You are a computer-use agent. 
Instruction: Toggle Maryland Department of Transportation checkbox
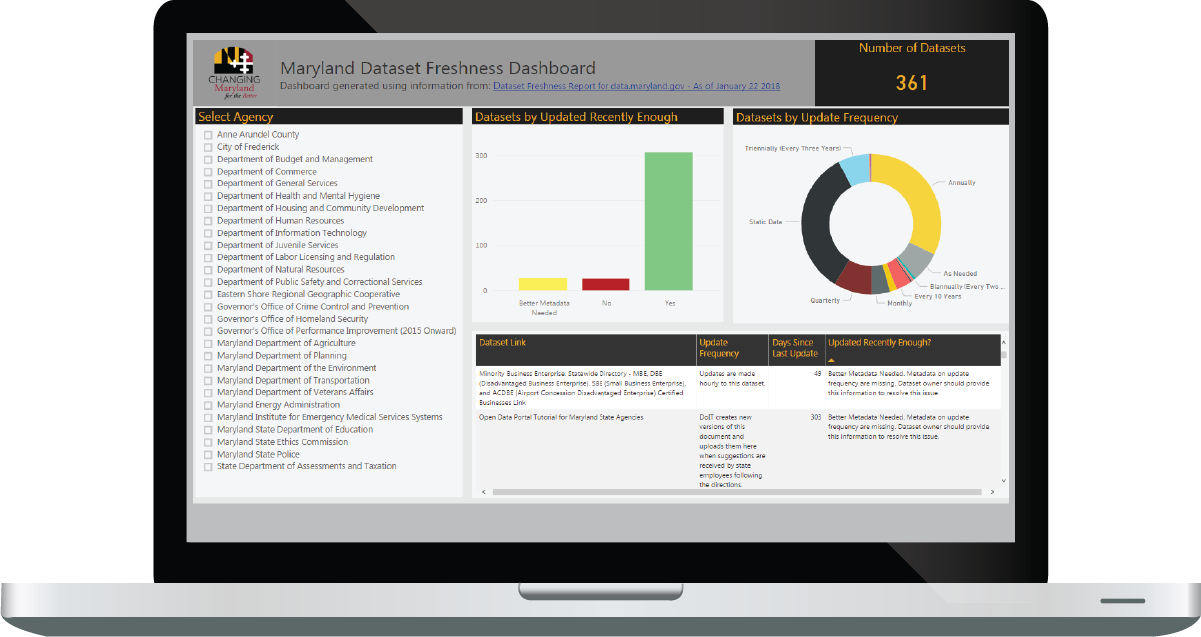pyautogui.click(x=208, y=381)
